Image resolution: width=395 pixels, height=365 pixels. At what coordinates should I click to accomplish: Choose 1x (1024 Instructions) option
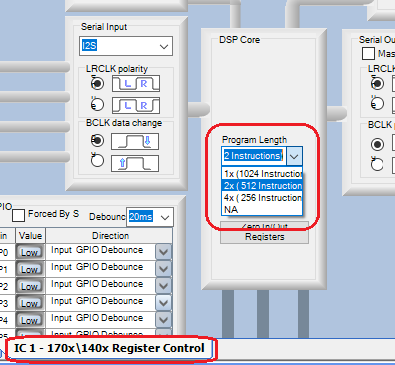coord(262,174)
